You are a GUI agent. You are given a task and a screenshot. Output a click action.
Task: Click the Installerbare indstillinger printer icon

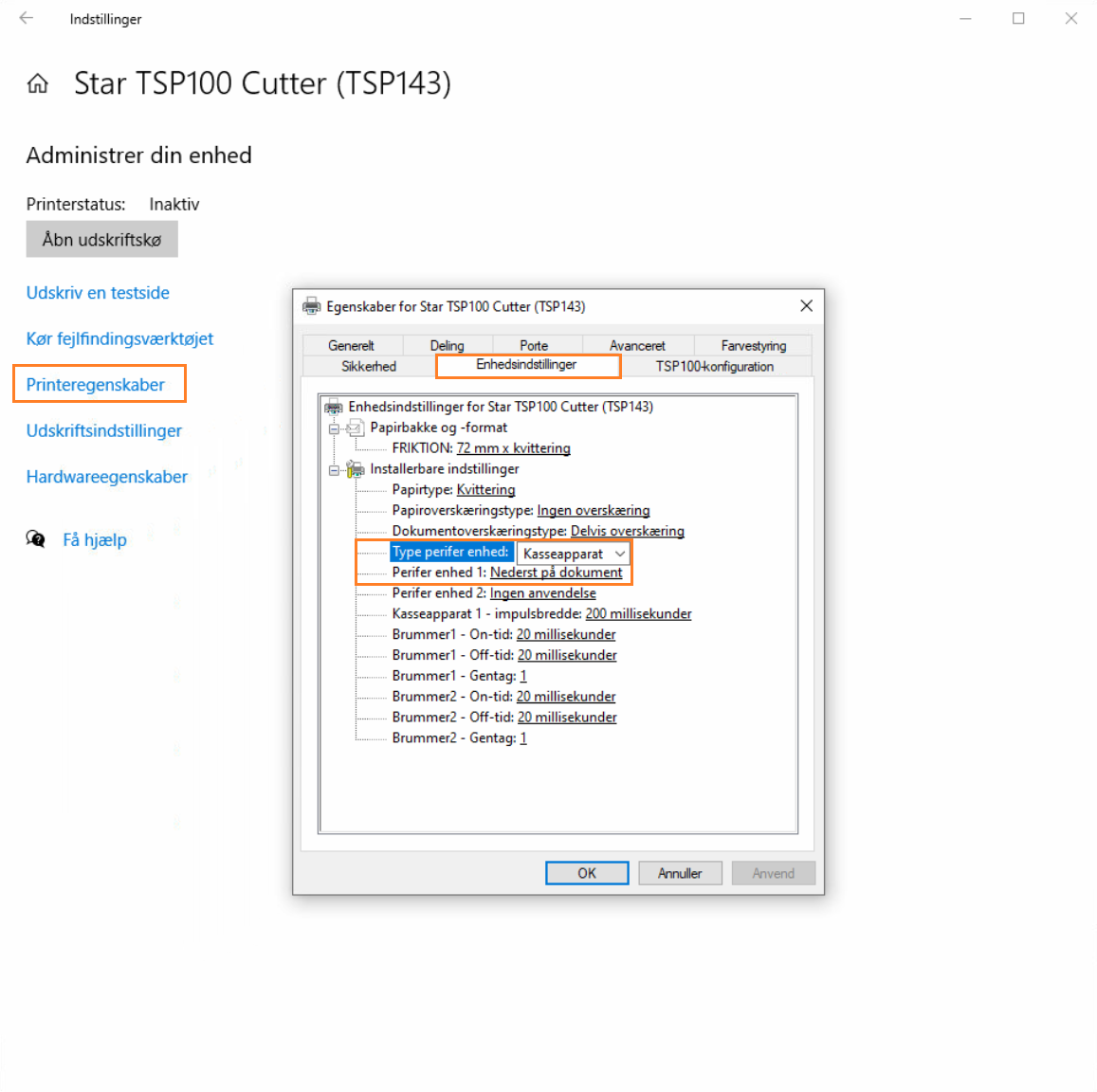coord(356,468)
